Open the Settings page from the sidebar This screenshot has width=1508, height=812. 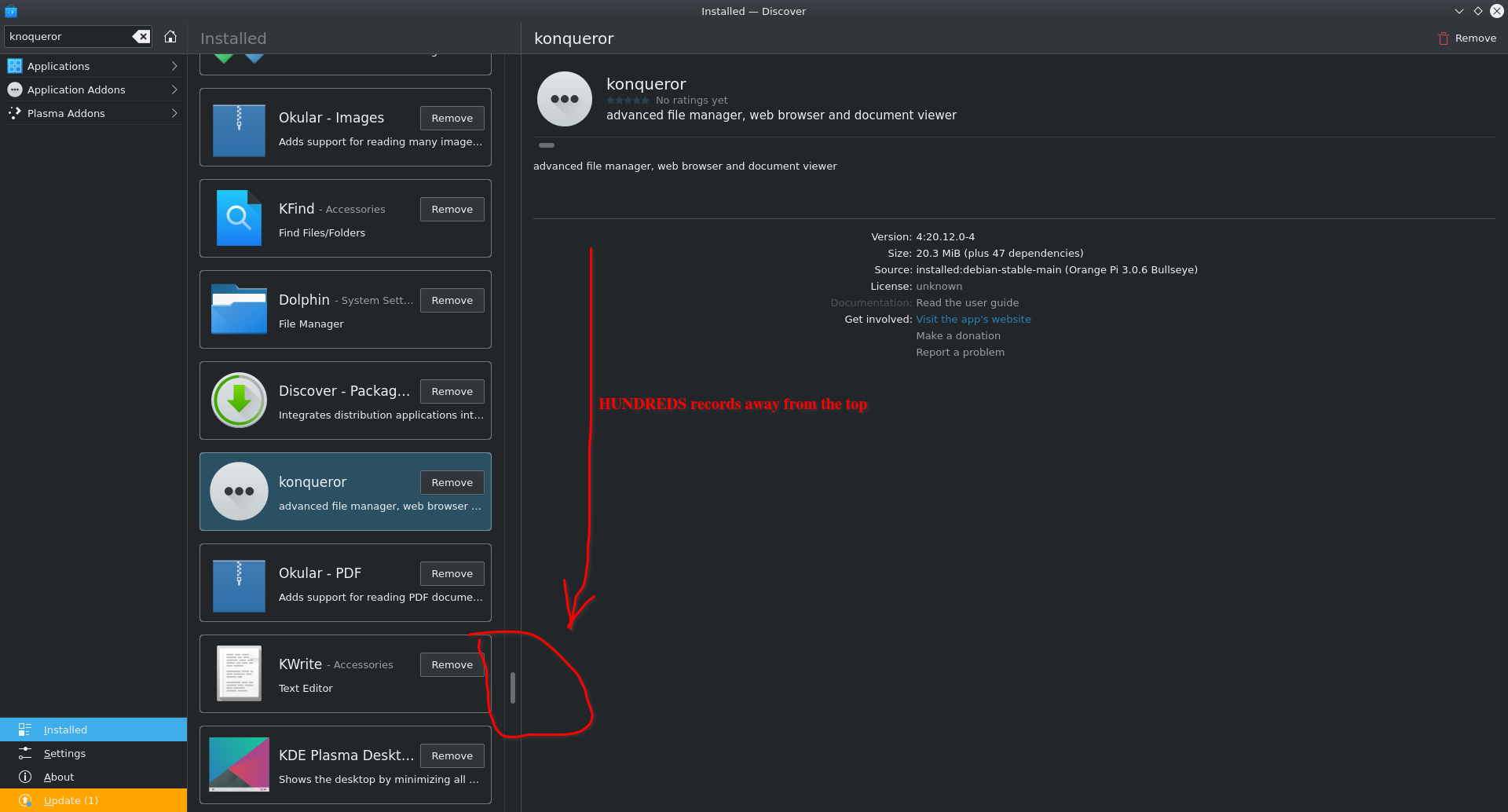63,752
